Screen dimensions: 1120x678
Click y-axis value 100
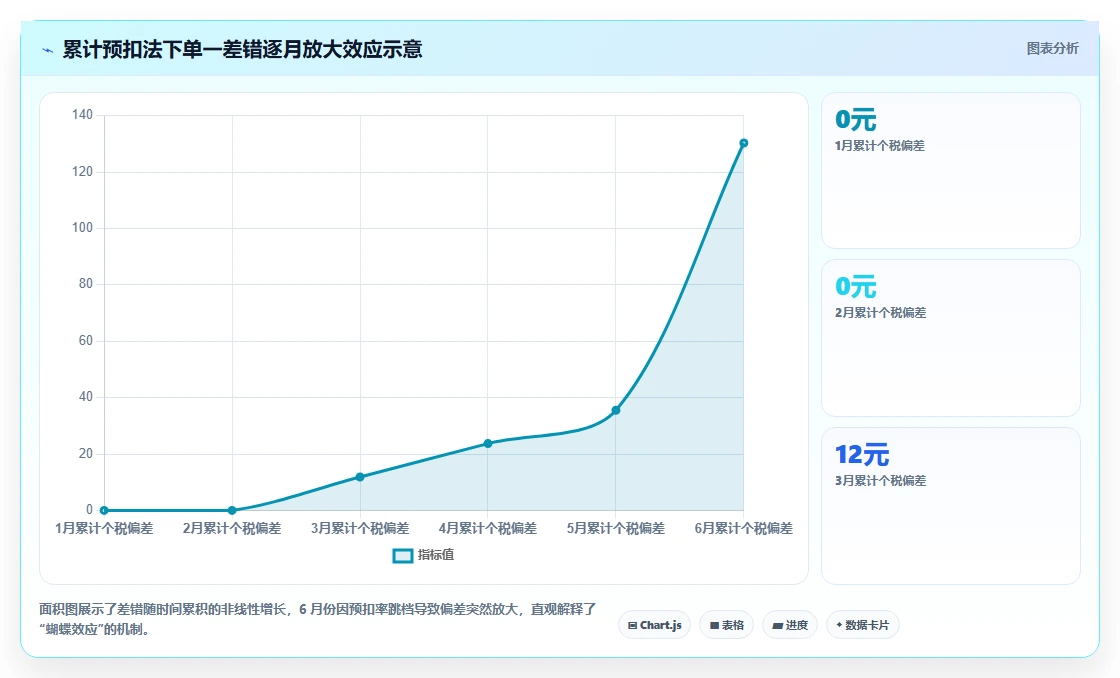(82, 227)
